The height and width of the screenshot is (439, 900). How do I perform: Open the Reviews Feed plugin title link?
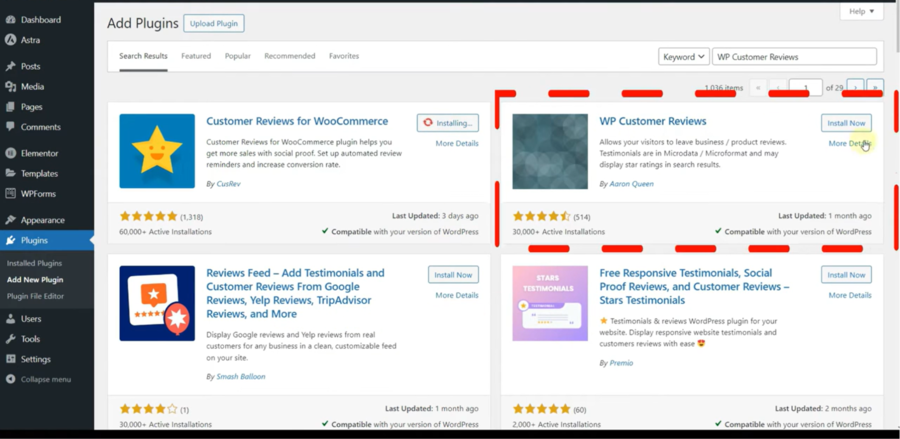[x=295, y=293]
